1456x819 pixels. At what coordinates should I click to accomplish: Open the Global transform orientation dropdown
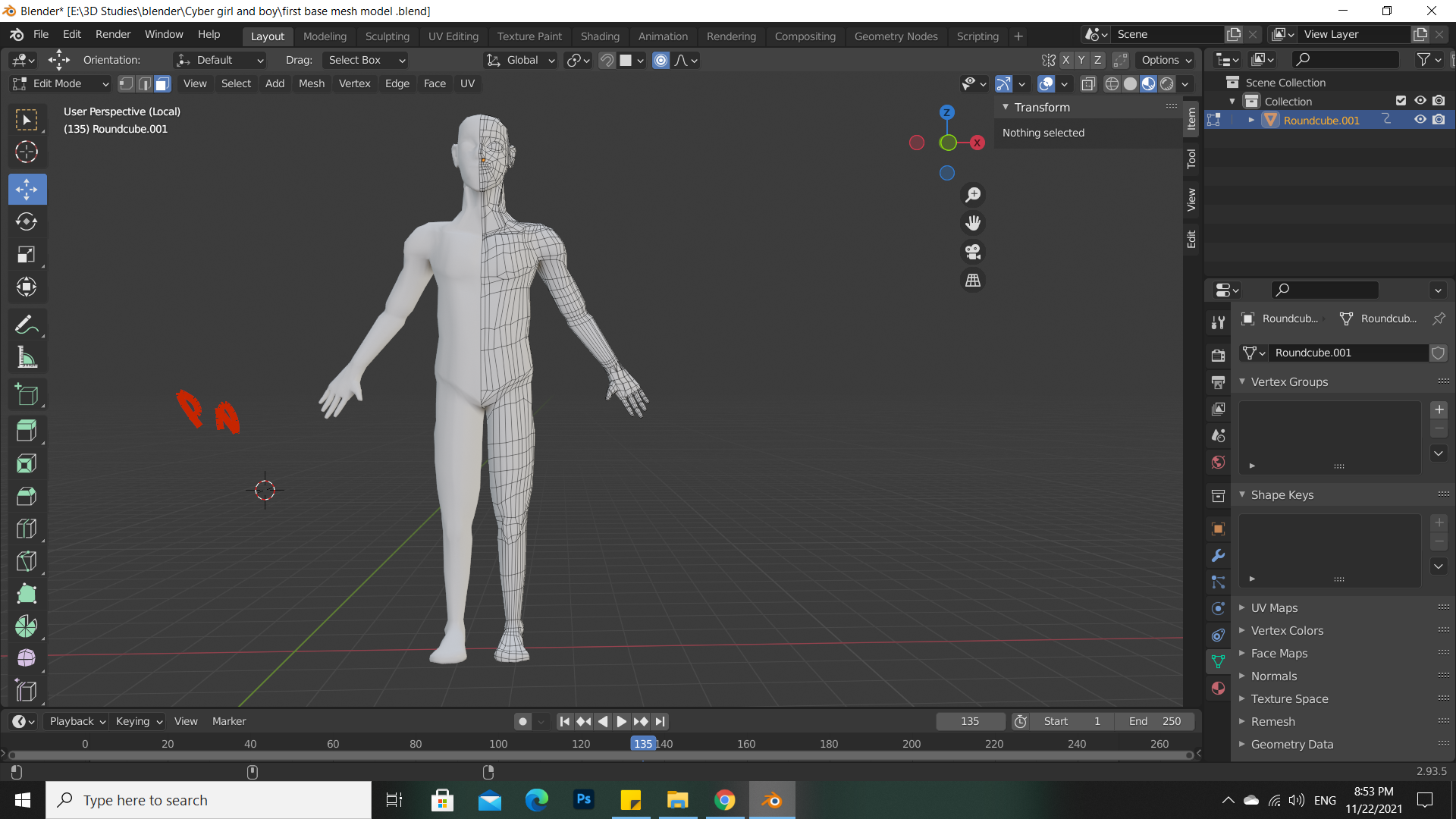522,60
